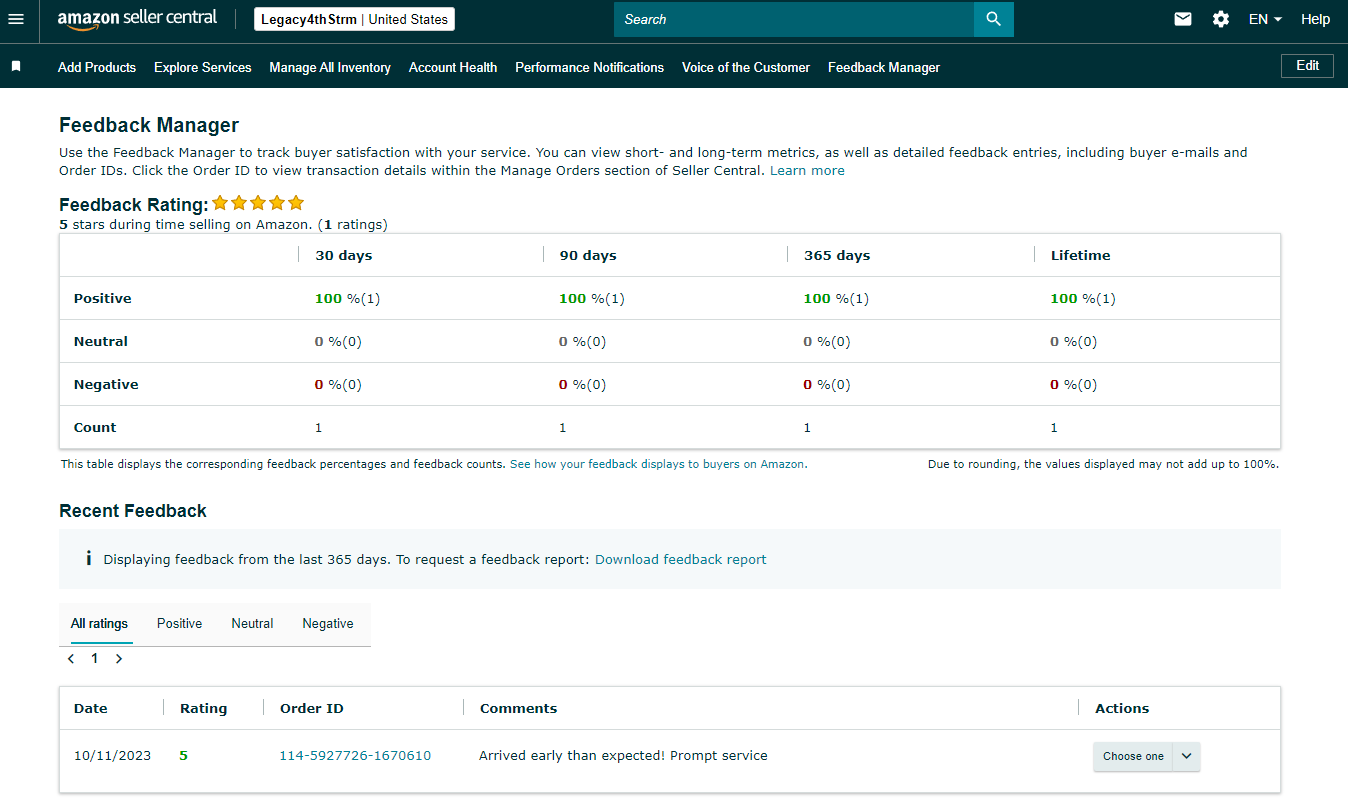
Task: Click the bookmark icon in favorites bar
Action: 16,66
